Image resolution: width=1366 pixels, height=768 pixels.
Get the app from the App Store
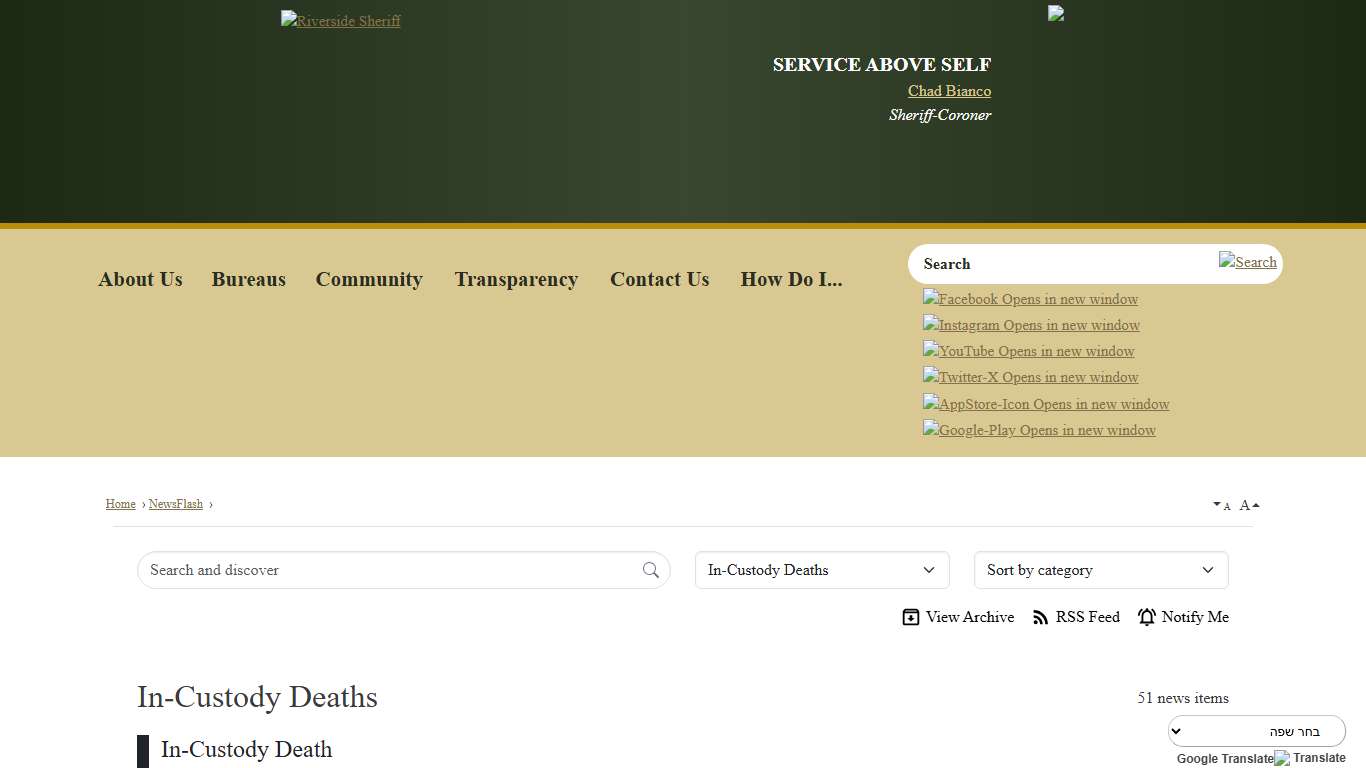tap(1046, 404)
